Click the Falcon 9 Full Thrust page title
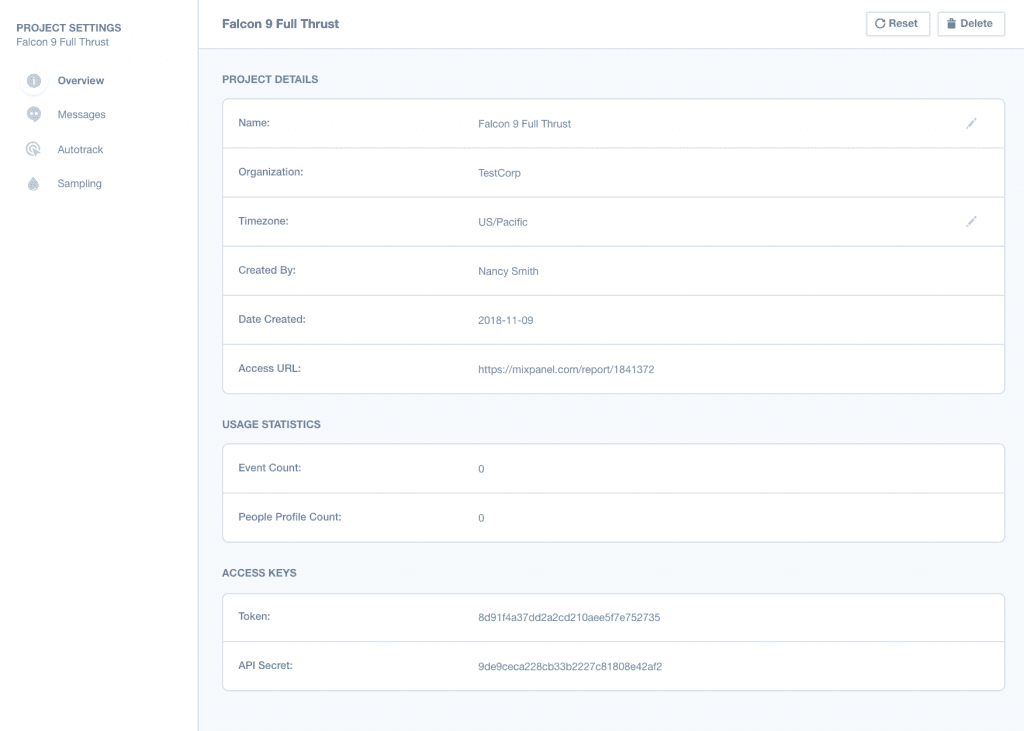Image resolution: width=1024 pixels, height=731 pixels. (x=280, y=24)
